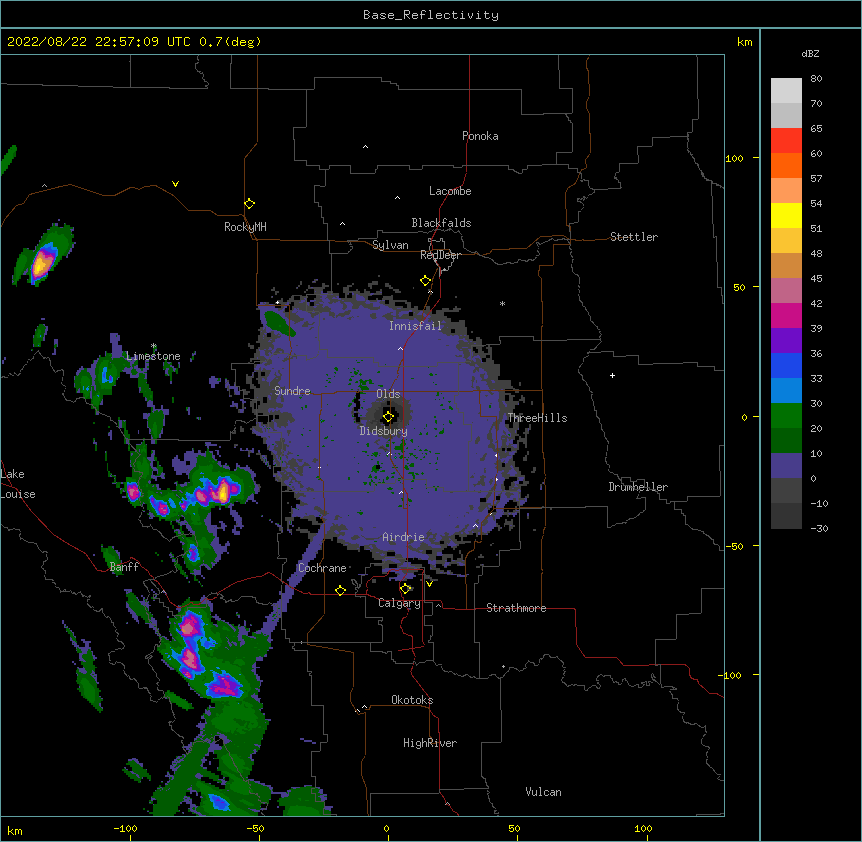Click the yellow diamond marker above Calgary label
Viewport: 862px width, 842px height.
point(405,589)
